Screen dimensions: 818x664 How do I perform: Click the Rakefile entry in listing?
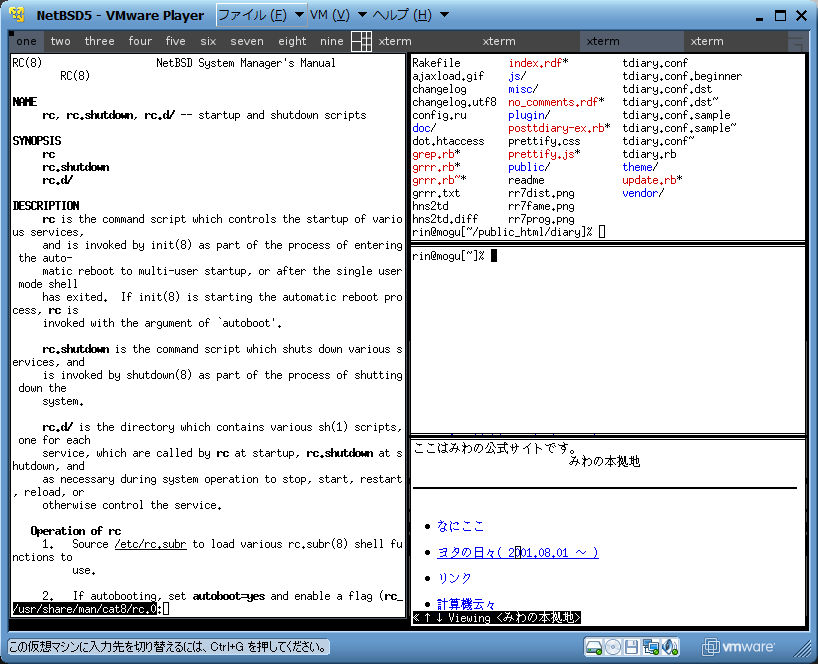click(436, 63)
